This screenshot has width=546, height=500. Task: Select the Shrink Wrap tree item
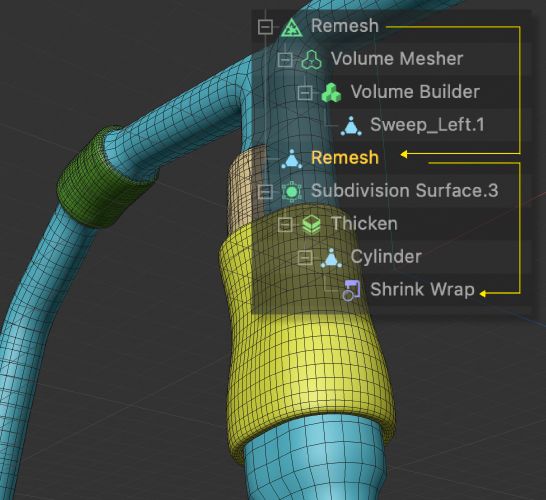[x=422, y=290]
